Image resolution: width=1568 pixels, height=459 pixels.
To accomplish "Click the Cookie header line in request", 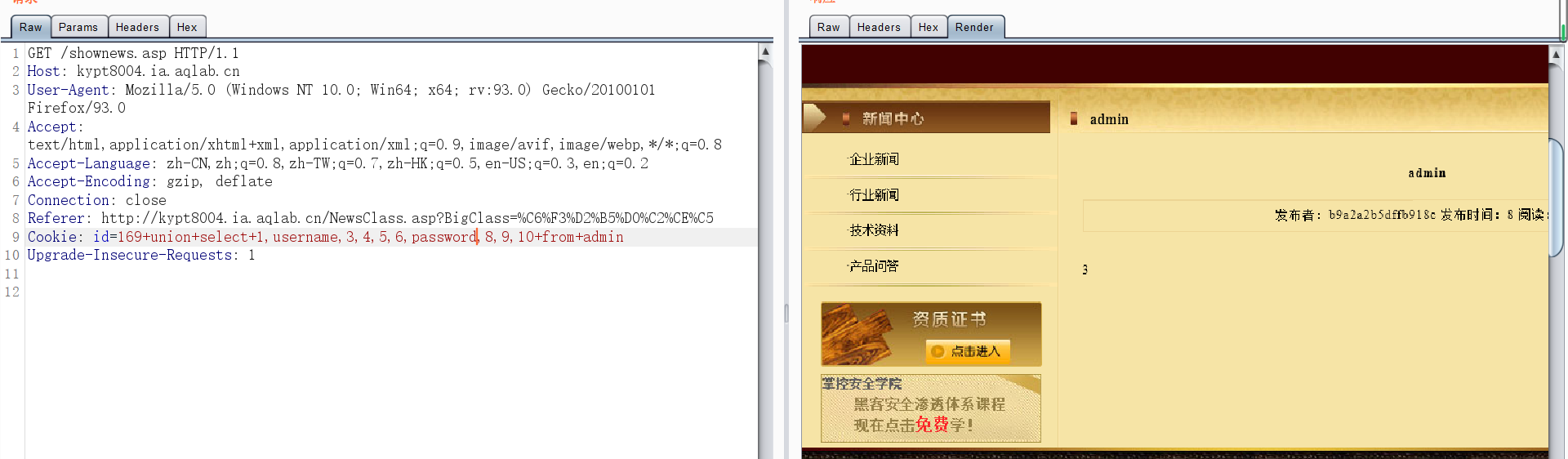I will (325, 237).
